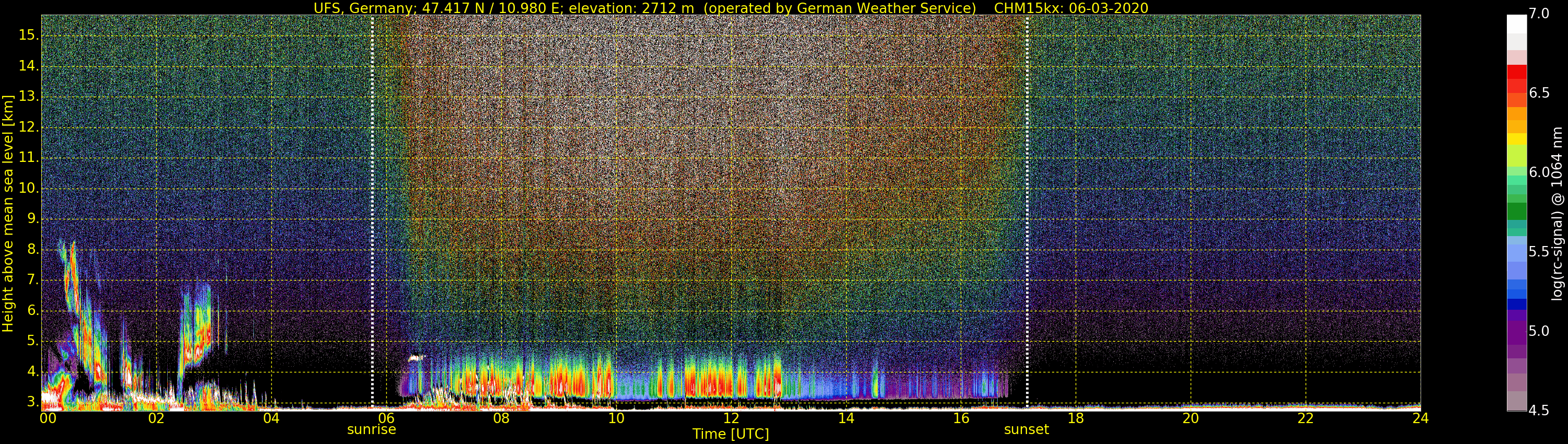This screenshot has width=1568, height=444.
Task: Click the sunset label below the time axis
Action: (x=1027, y=429)
